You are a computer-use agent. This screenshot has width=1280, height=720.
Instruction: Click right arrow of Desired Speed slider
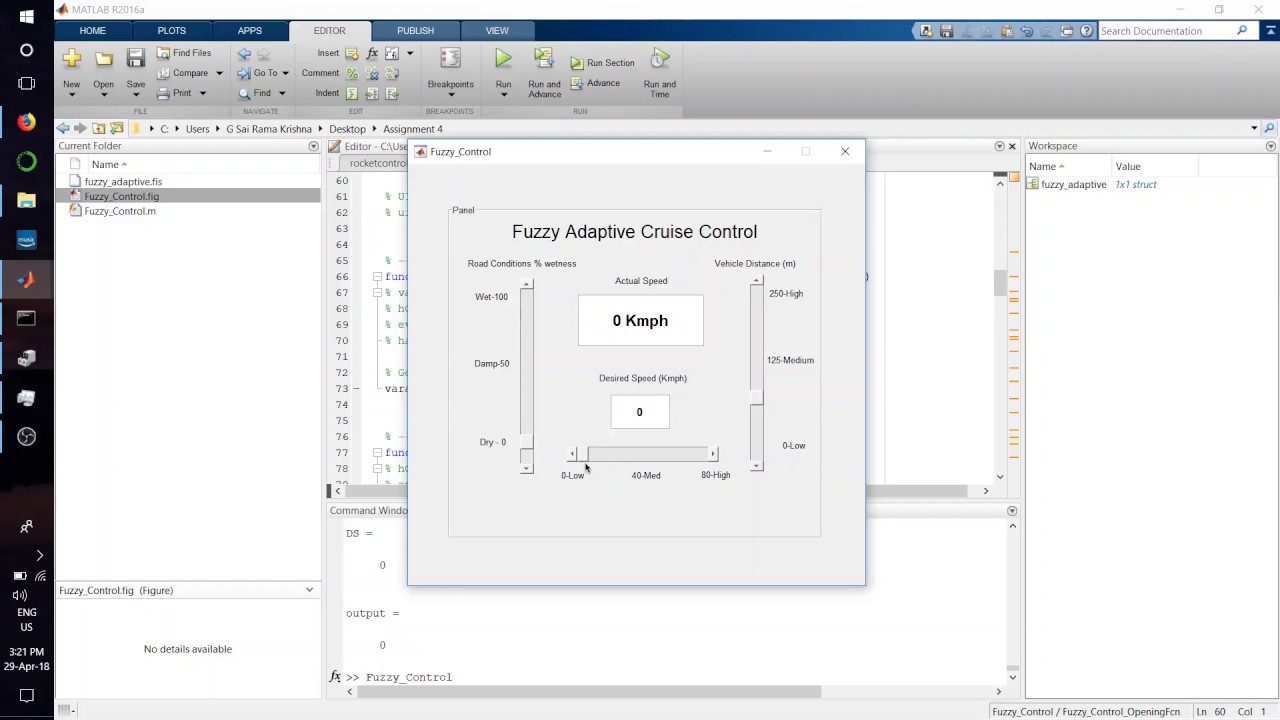coord(713,454)
